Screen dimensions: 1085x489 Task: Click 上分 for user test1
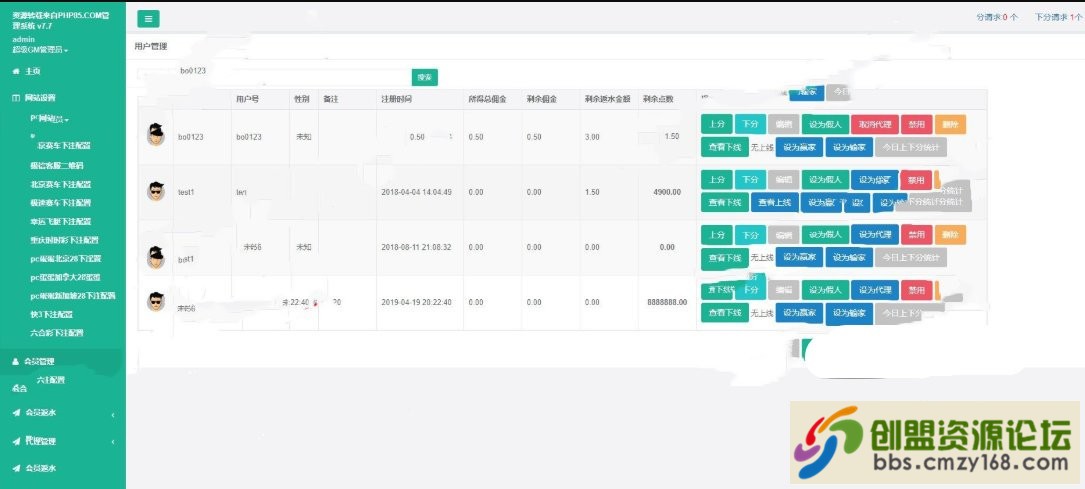[716, 180]
